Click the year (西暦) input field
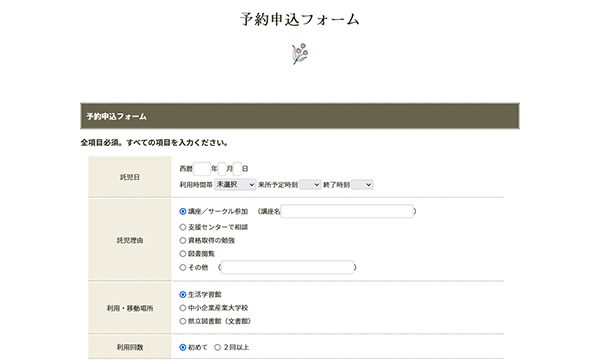Screen dimensions: 600x360 click(202, 169)
